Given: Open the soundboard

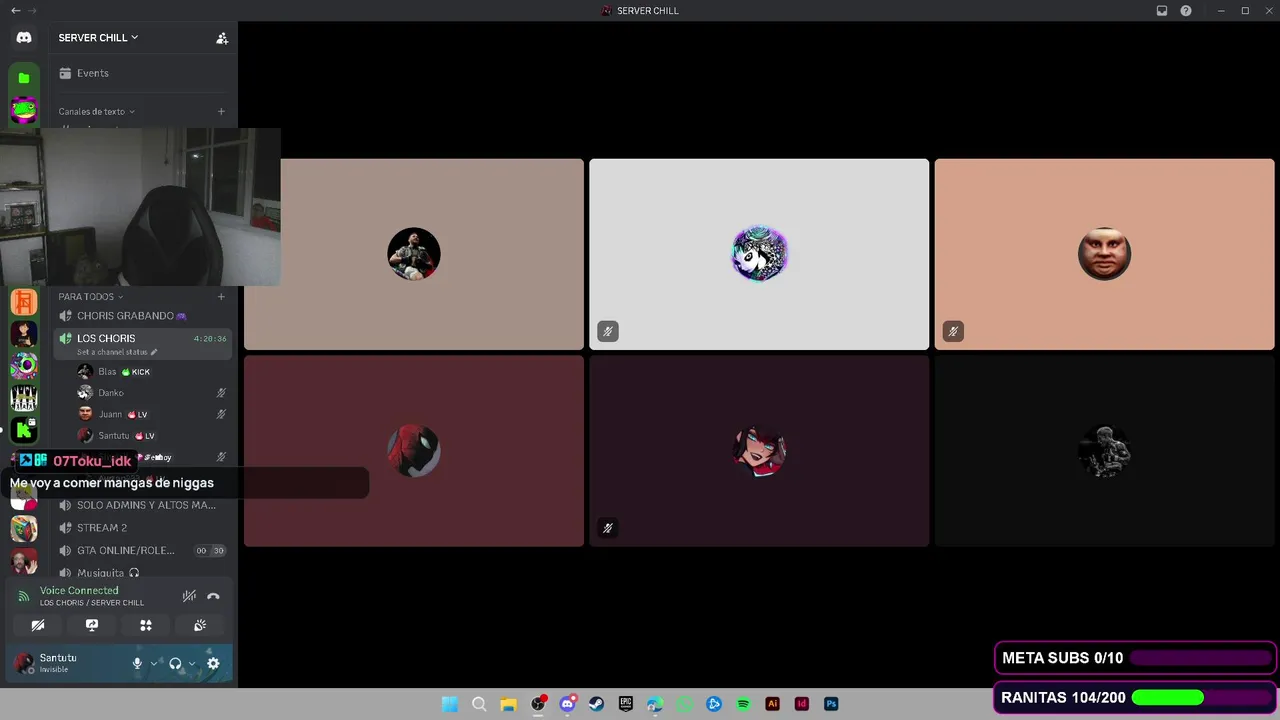Looking at the screenshot, I should click(200, 625).
